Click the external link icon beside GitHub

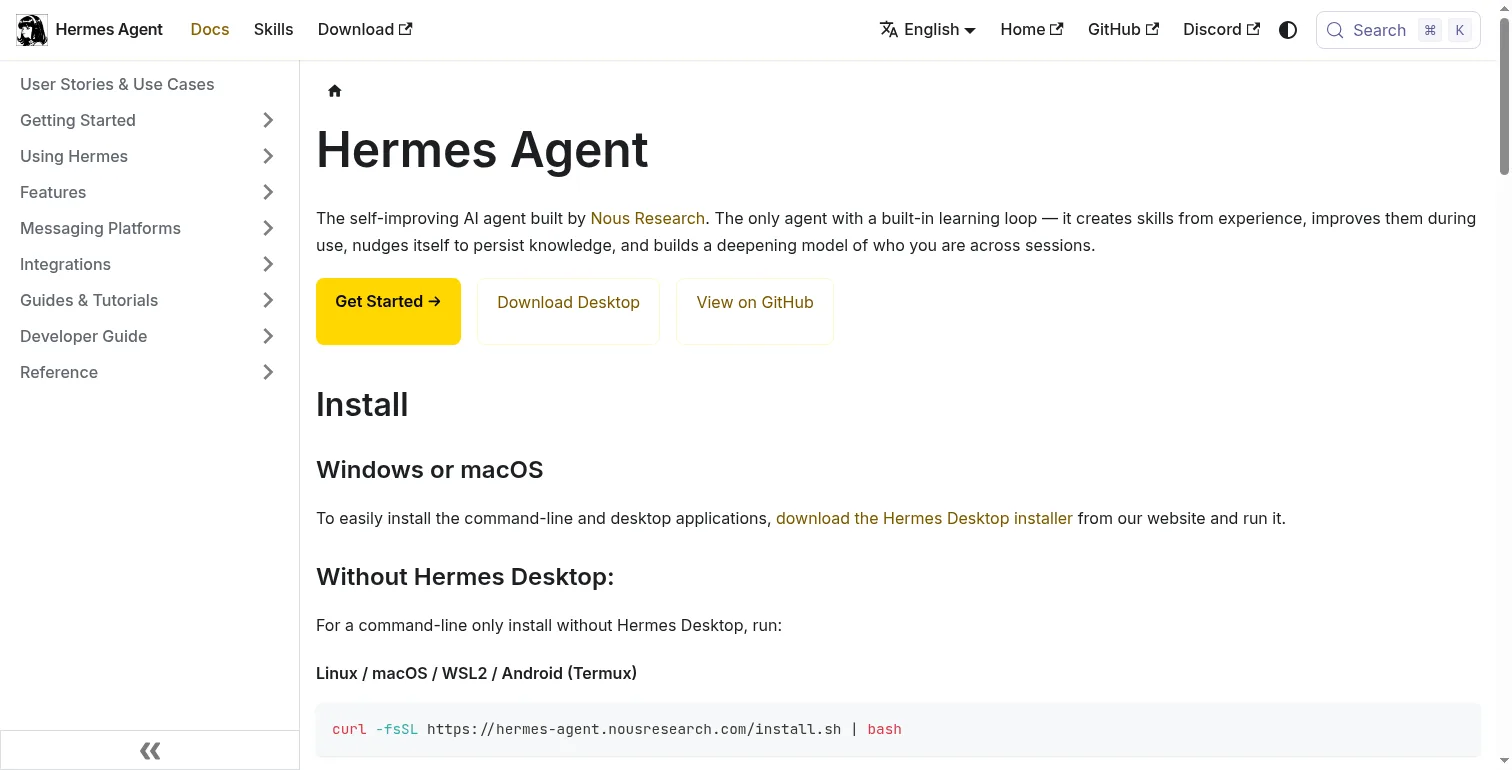point(1152,29)
